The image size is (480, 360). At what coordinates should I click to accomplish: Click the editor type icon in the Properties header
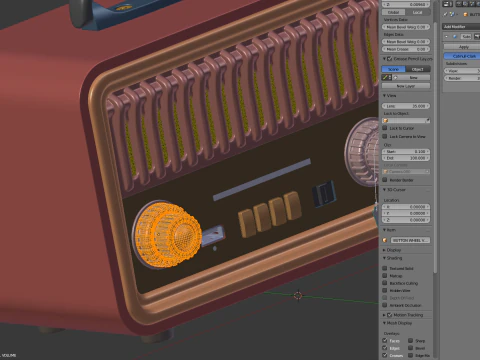(447, 4)
